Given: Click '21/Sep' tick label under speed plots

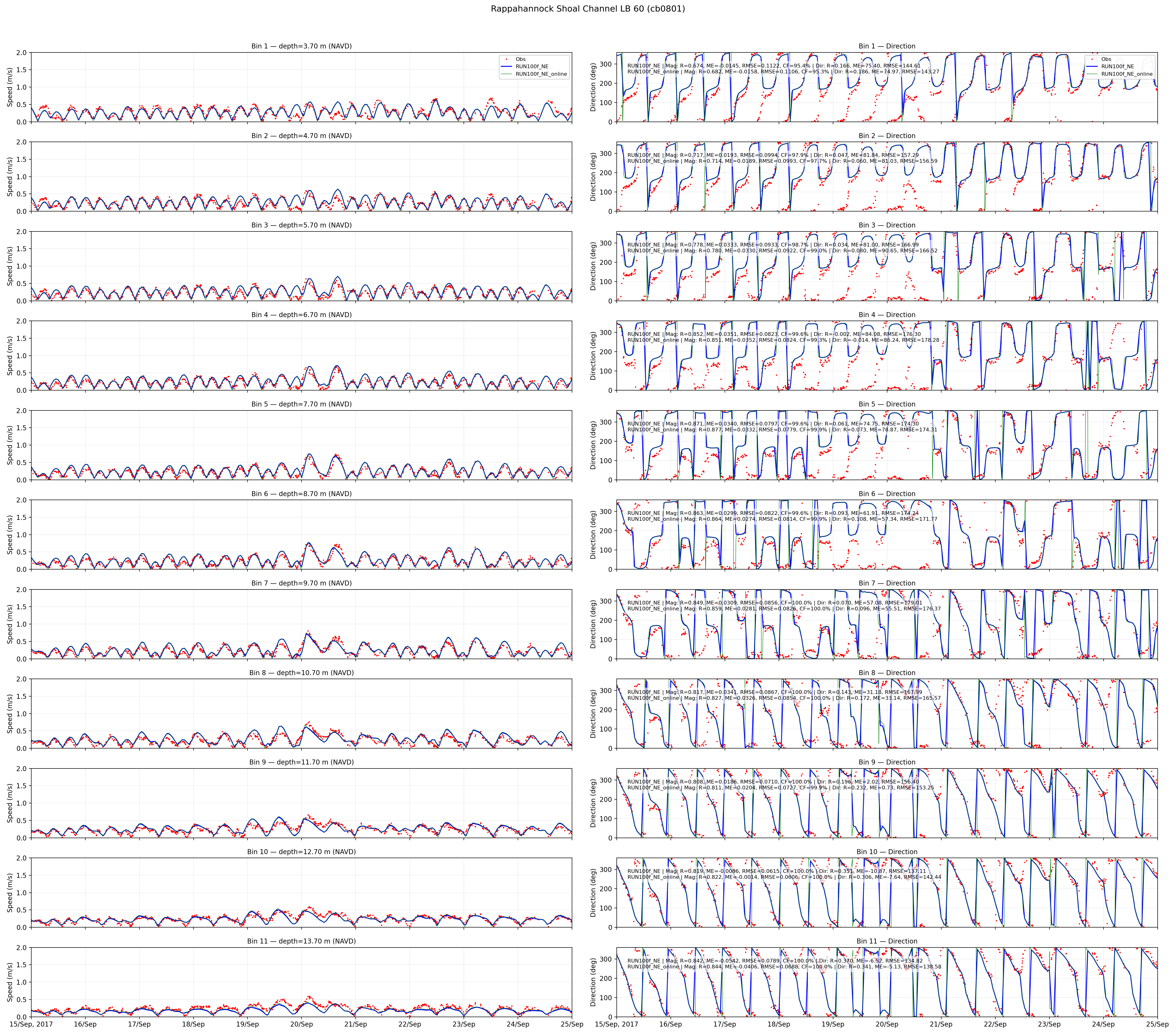Looking at the screenshot, I should coord(356,1024).
